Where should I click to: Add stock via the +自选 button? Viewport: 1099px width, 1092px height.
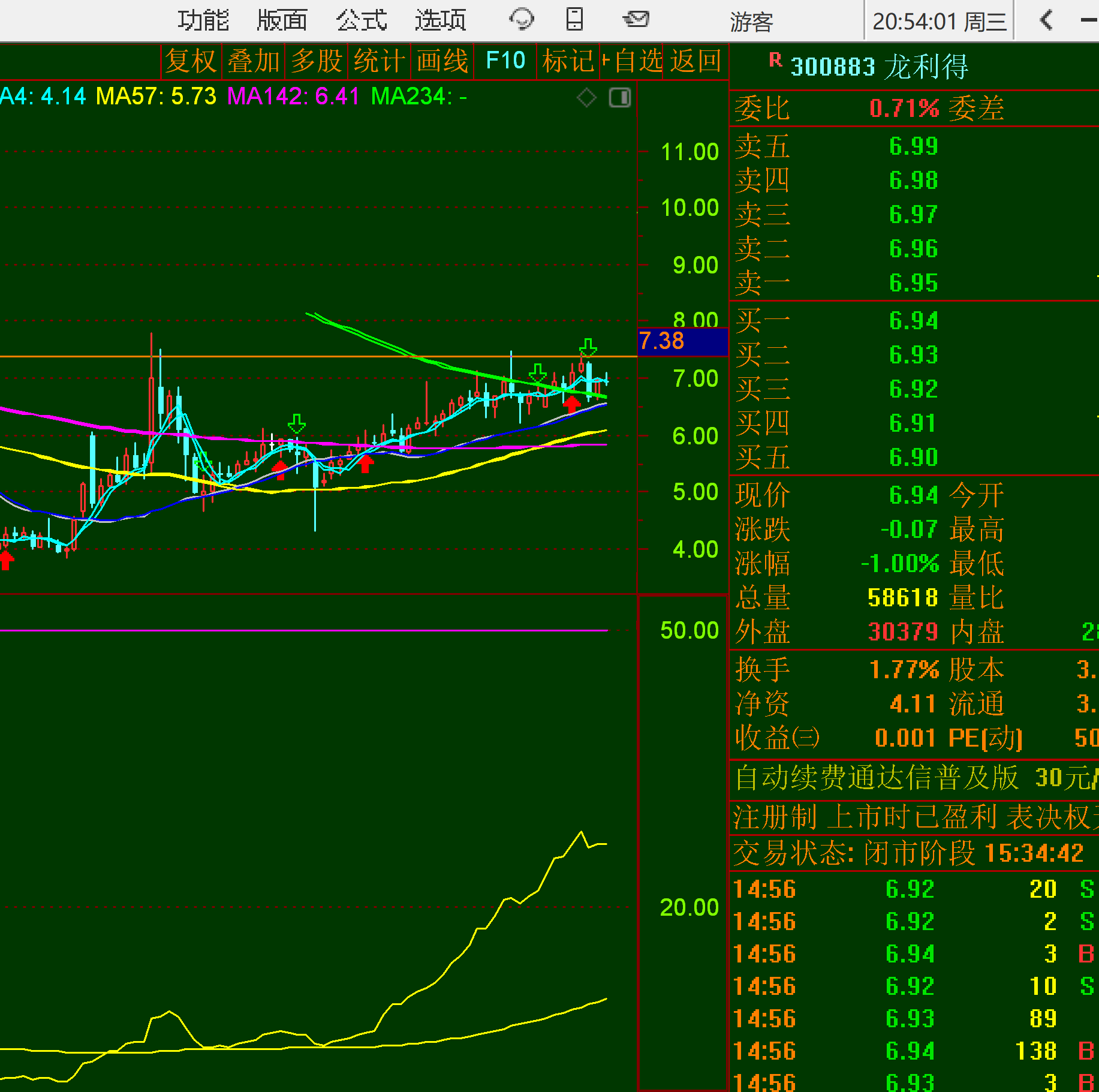632,61
